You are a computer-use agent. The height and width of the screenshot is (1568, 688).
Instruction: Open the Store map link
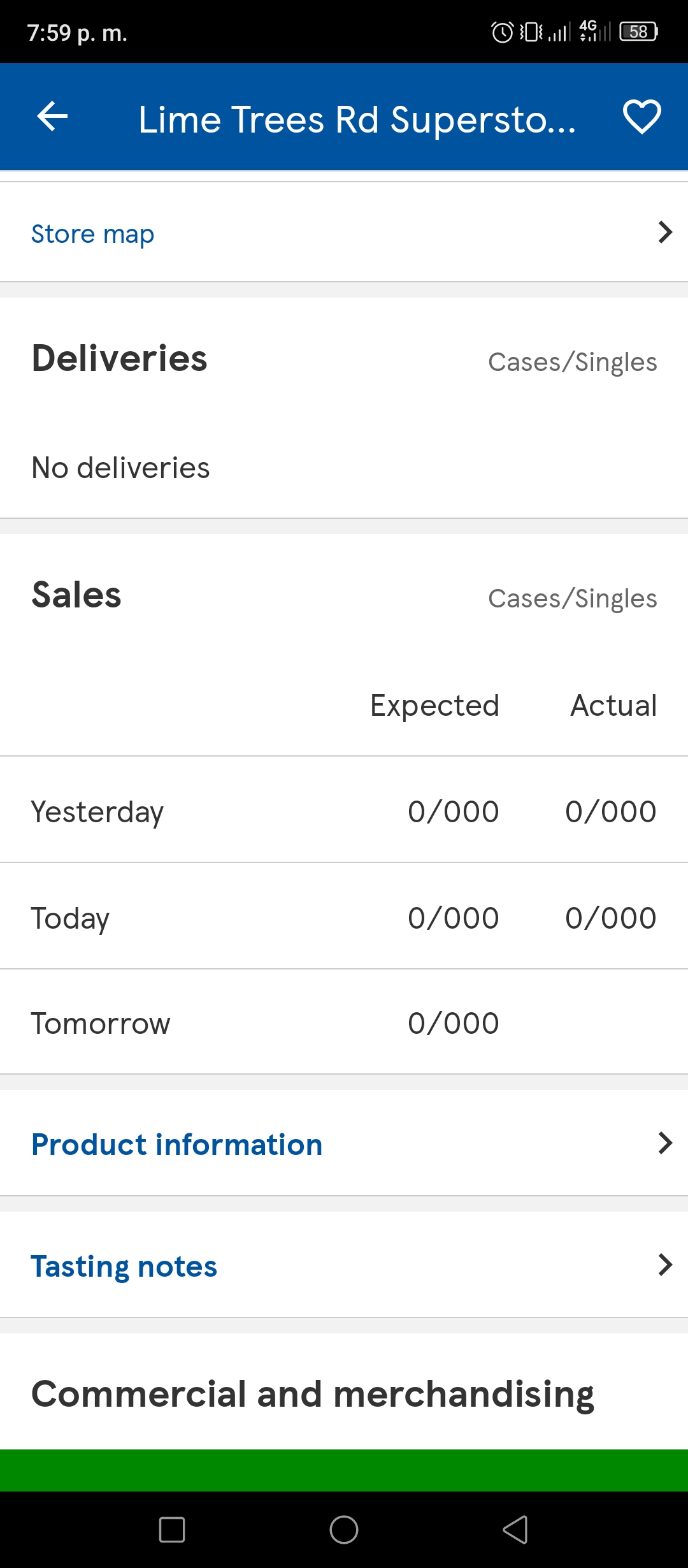click(x=93, y=234)
